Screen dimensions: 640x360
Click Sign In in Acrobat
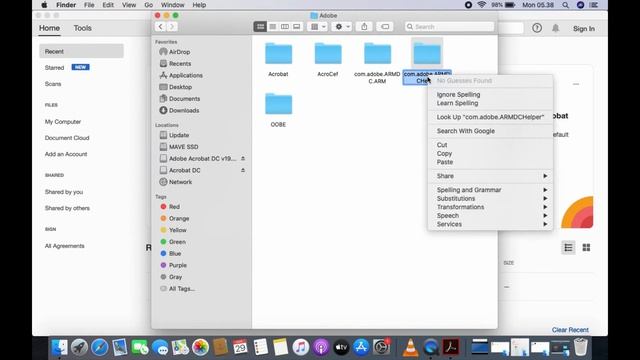pos(584,29)
